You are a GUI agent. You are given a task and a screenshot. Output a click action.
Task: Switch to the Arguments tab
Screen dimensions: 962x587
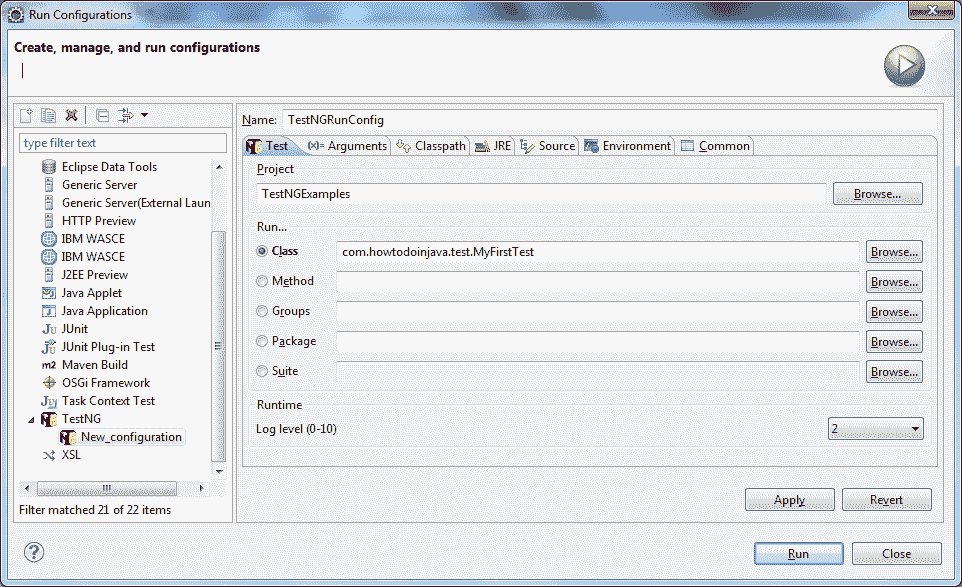pyautogui.click(x=347, y=146)
